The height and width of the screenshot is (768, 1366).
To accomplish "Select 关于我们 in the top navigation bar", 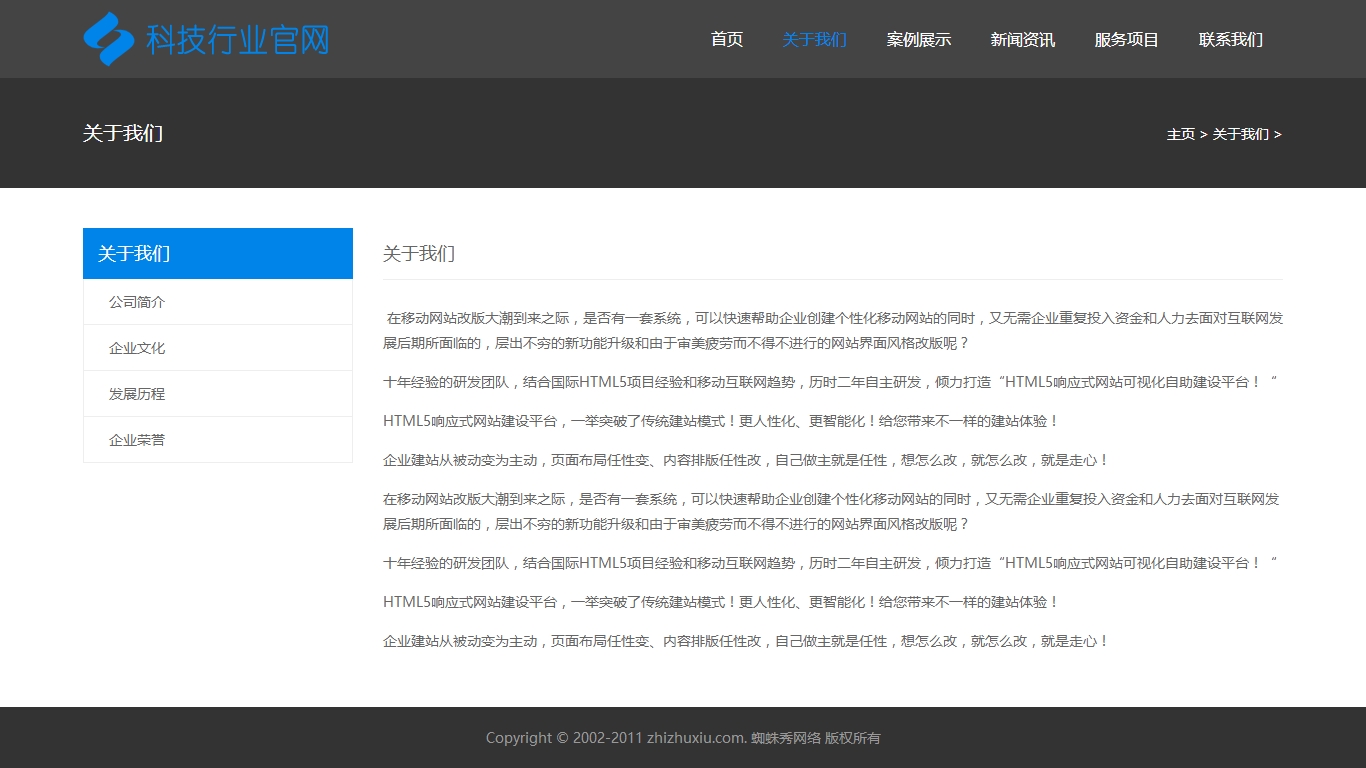I will pos(814,40).
